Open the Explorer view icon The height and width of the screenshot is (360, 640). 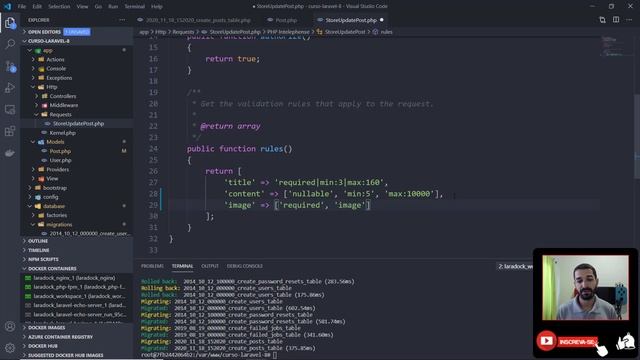10,22
